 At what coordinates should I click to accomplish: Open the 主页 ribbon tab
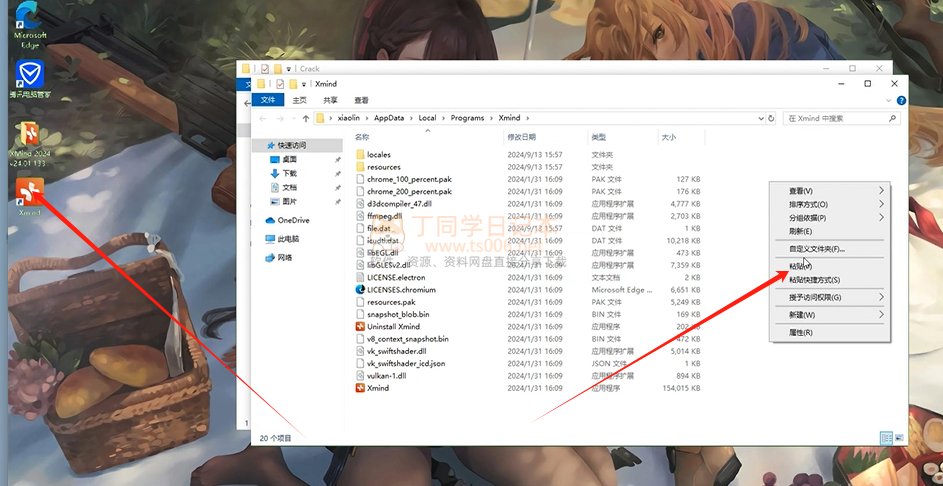tap(299, 100)
